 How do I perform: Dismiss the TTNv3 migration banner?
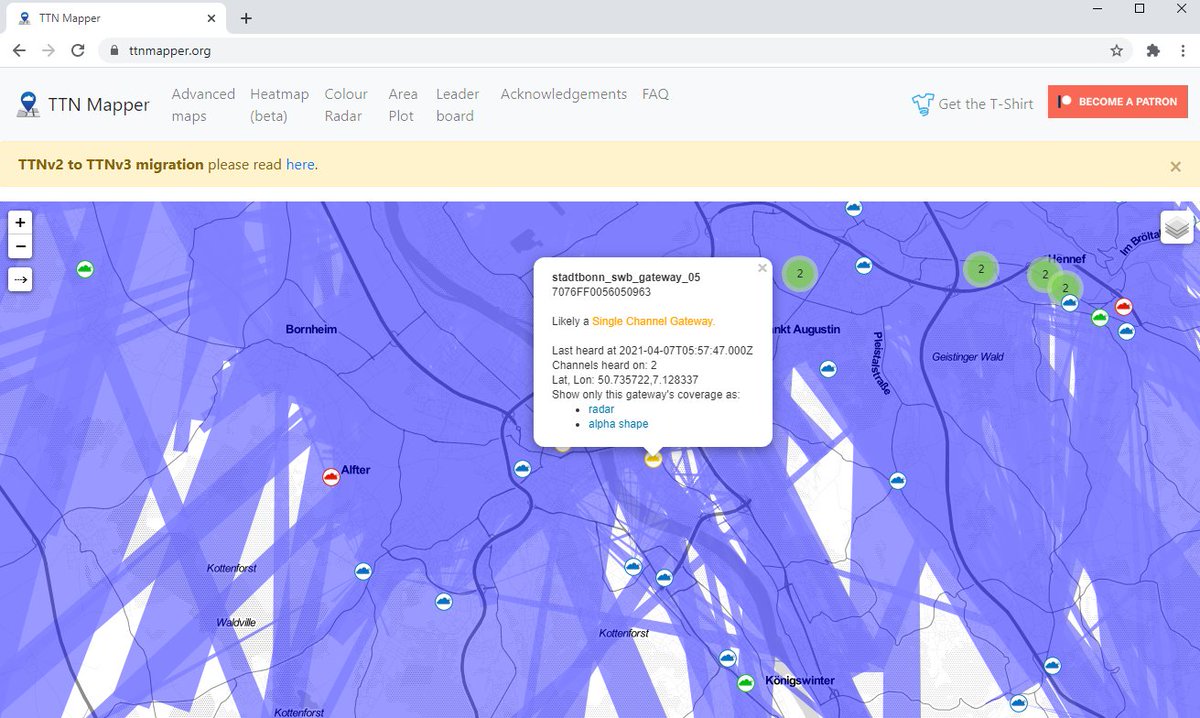1176,166
